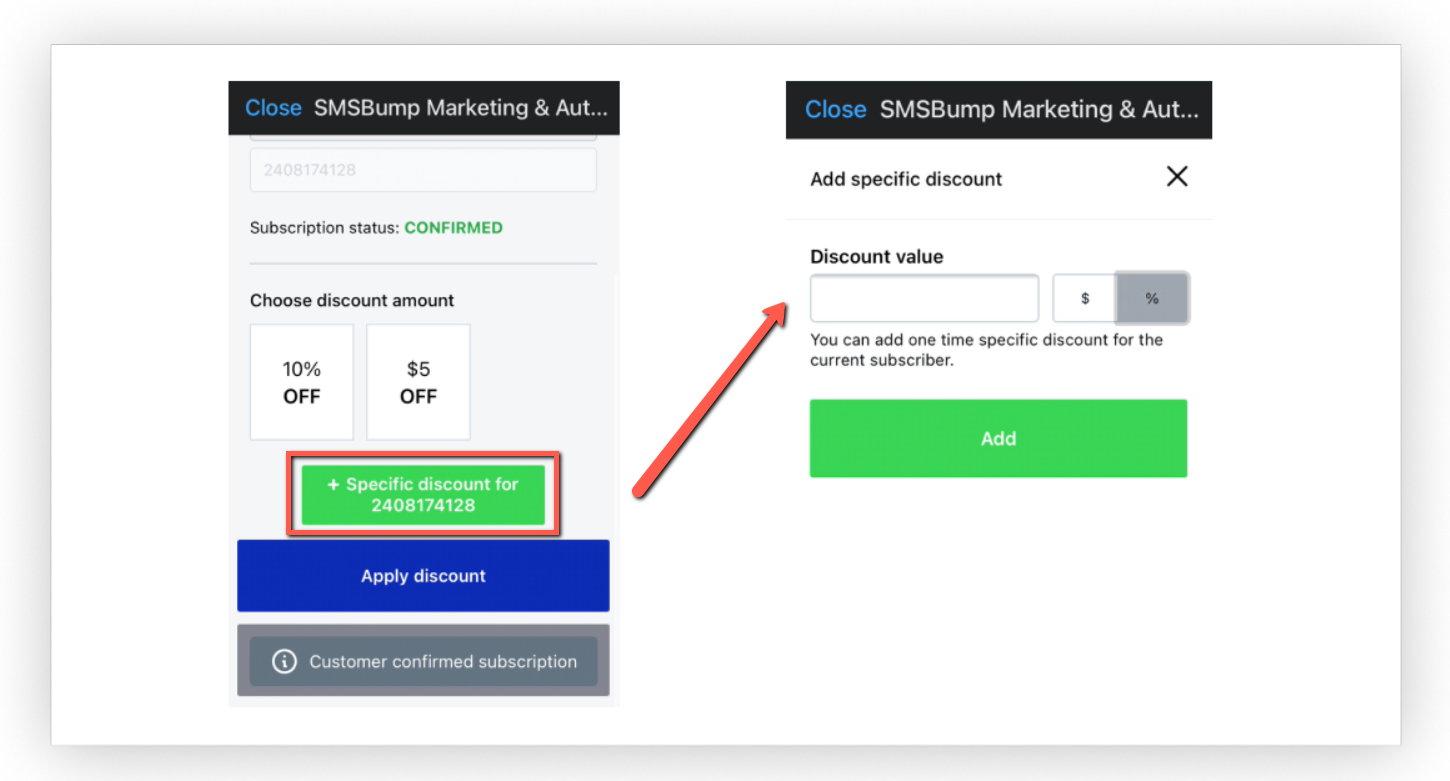This screenshot has height=781, width=1450.
Task: Click the Add specific discount heading
Action: (906, 179)
